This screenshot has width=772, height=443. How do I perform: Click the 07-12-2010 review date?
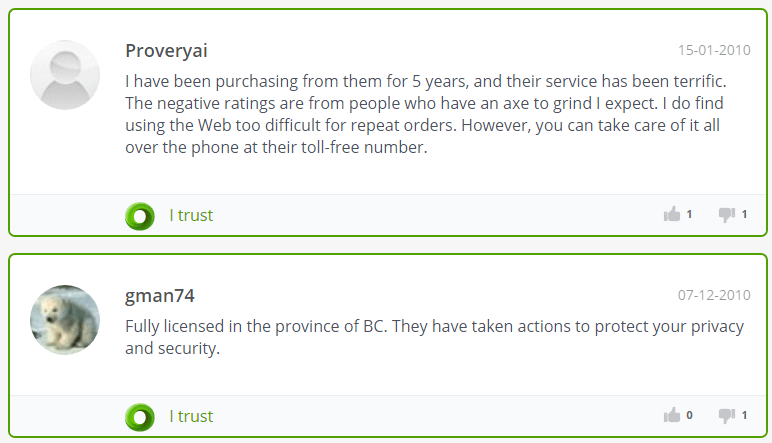click(714, 295)
